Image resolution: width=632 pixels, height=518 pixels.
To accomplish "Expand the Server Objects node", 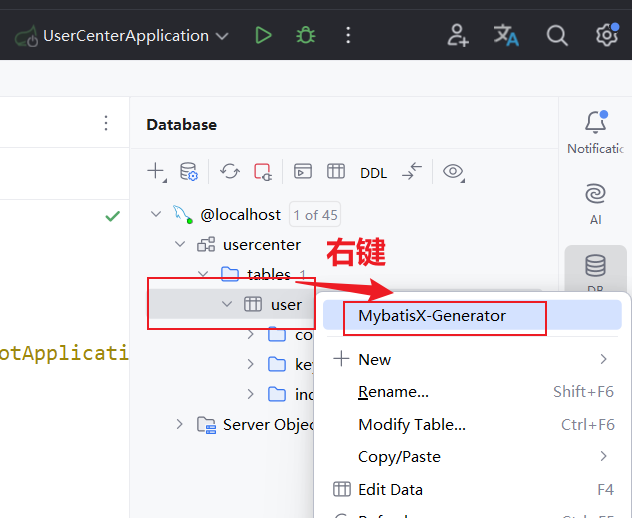I will [x=179, y=424].
